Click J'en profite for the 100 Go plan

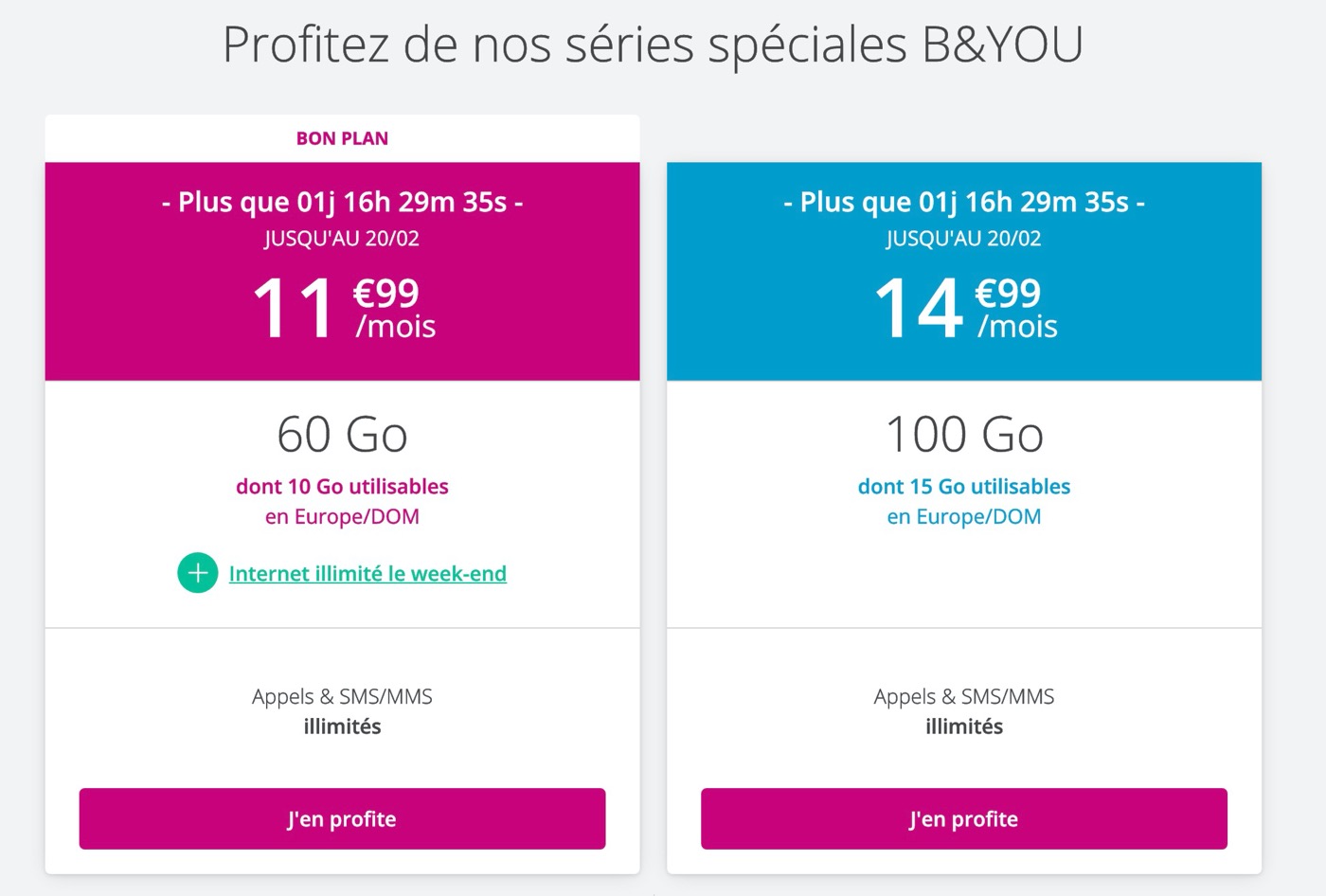click(x=963, y=818)
